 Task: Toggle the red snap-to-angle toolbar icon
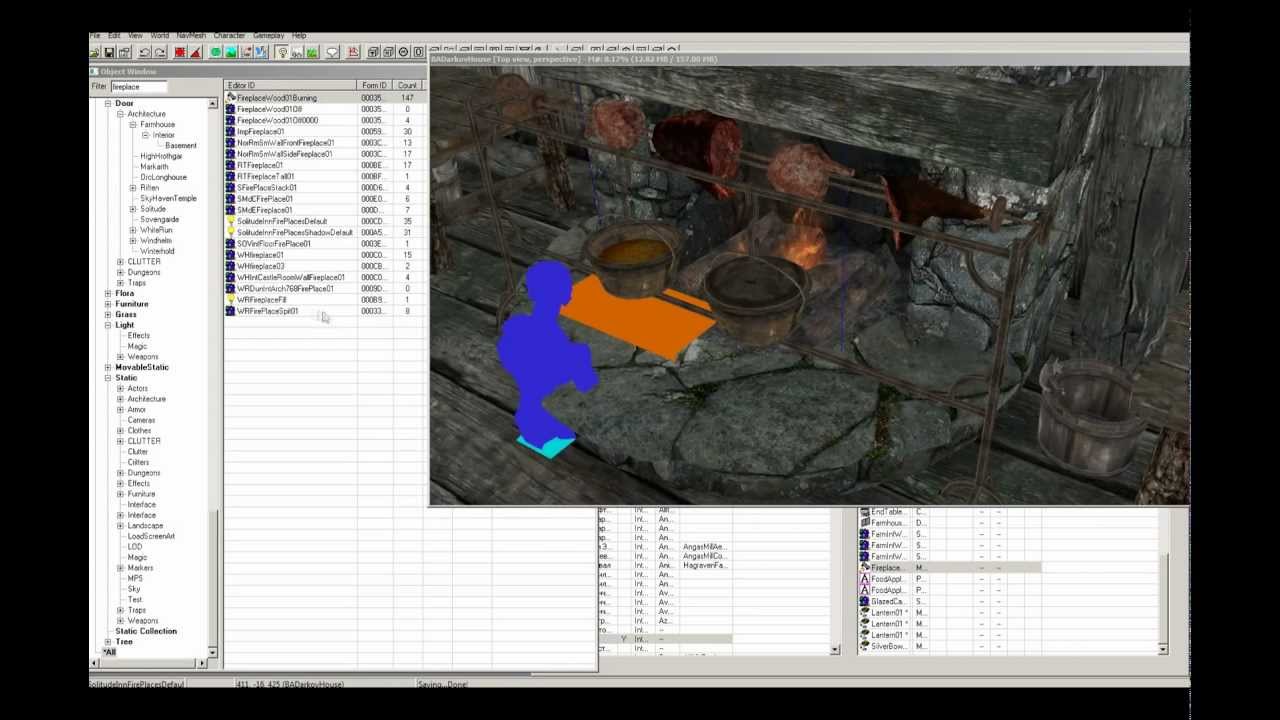196,52
